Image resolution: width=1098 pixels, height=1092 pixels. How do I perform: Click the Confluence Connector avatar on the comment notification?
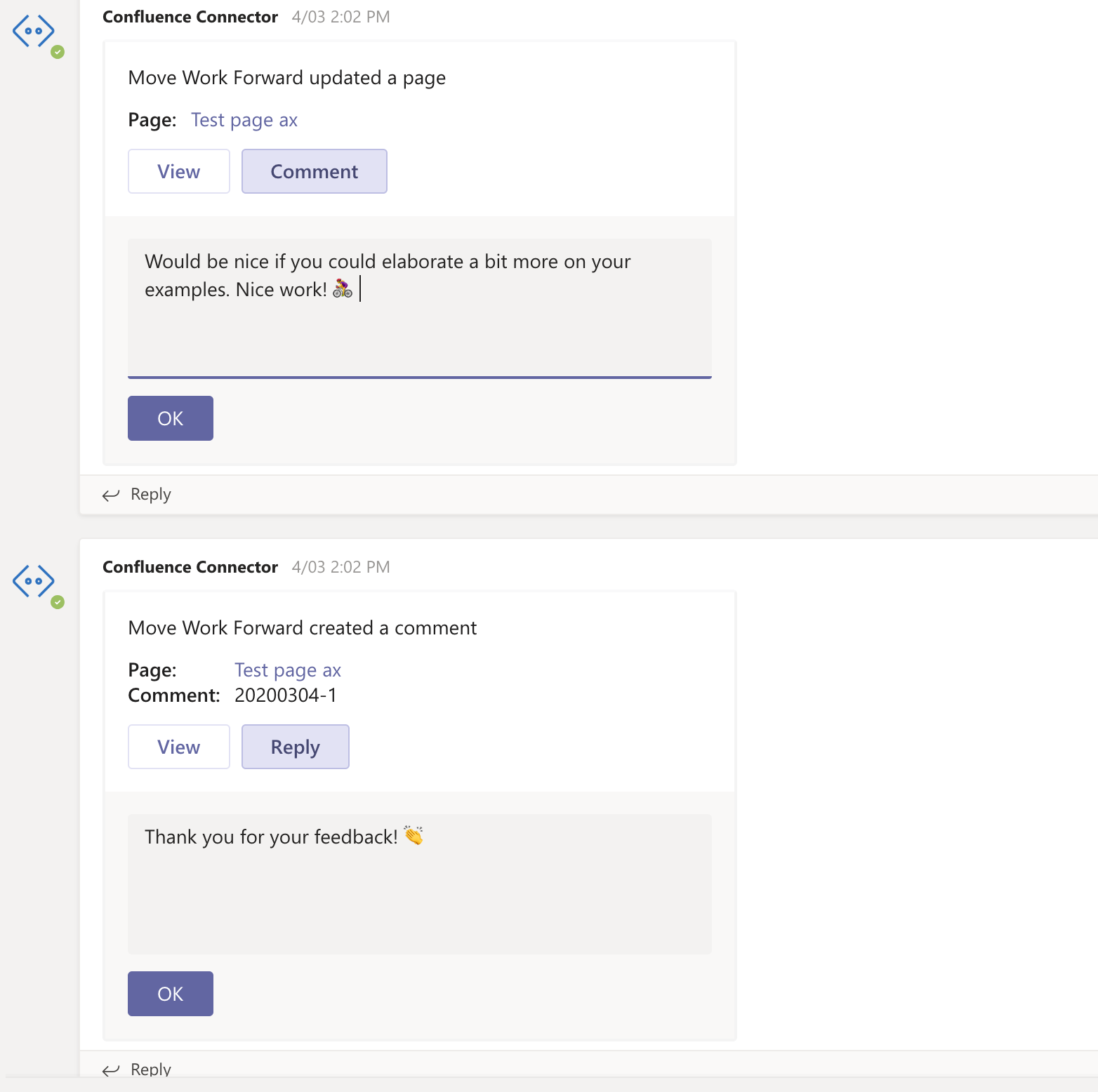(34, 581)
